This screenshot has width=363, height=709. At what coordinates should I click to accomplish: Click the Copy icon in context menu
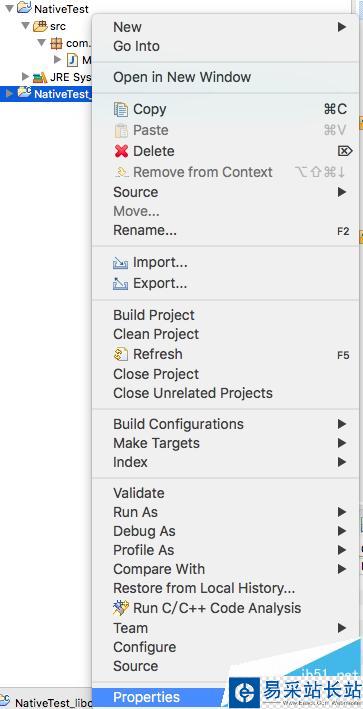click(x=121, y=109)
